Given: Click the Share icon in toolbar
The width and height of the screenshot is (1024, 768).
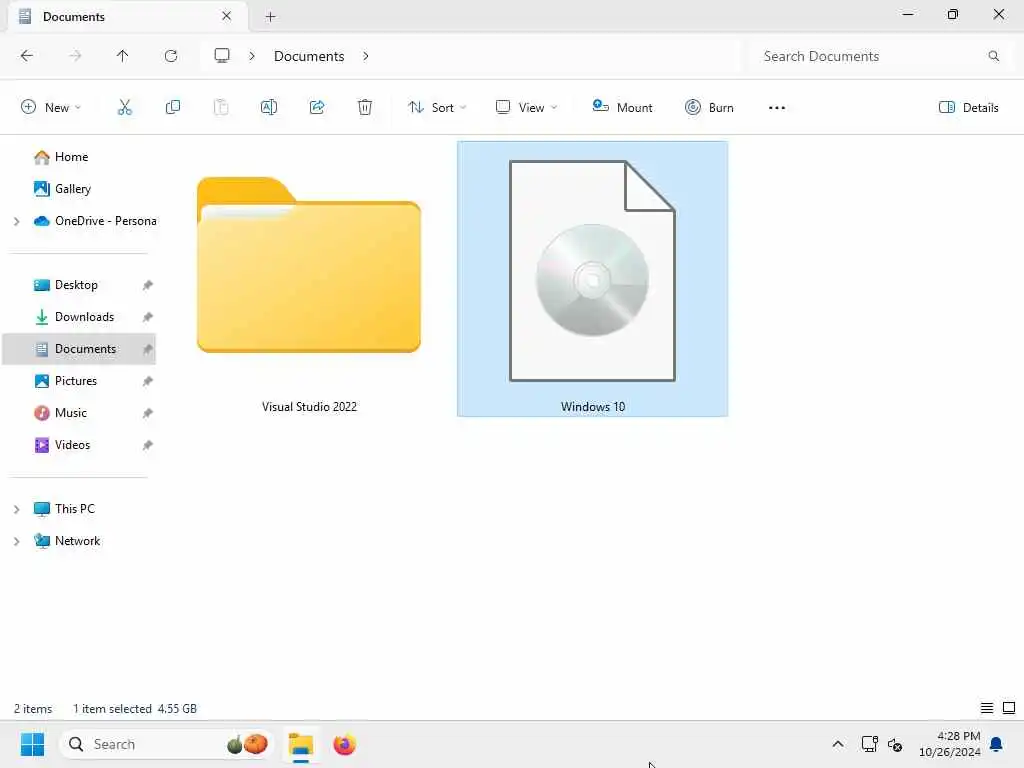Looking at the screenshot, I should (317, 107).
